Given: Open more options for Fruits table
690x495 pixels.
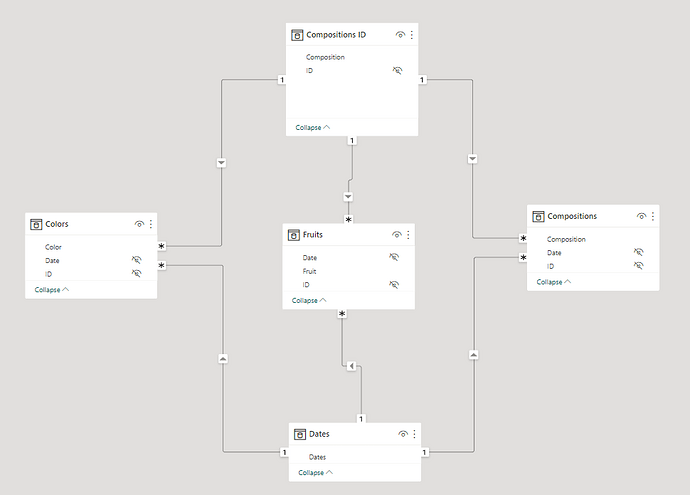Looking at the screenshot, I should 408,235.
